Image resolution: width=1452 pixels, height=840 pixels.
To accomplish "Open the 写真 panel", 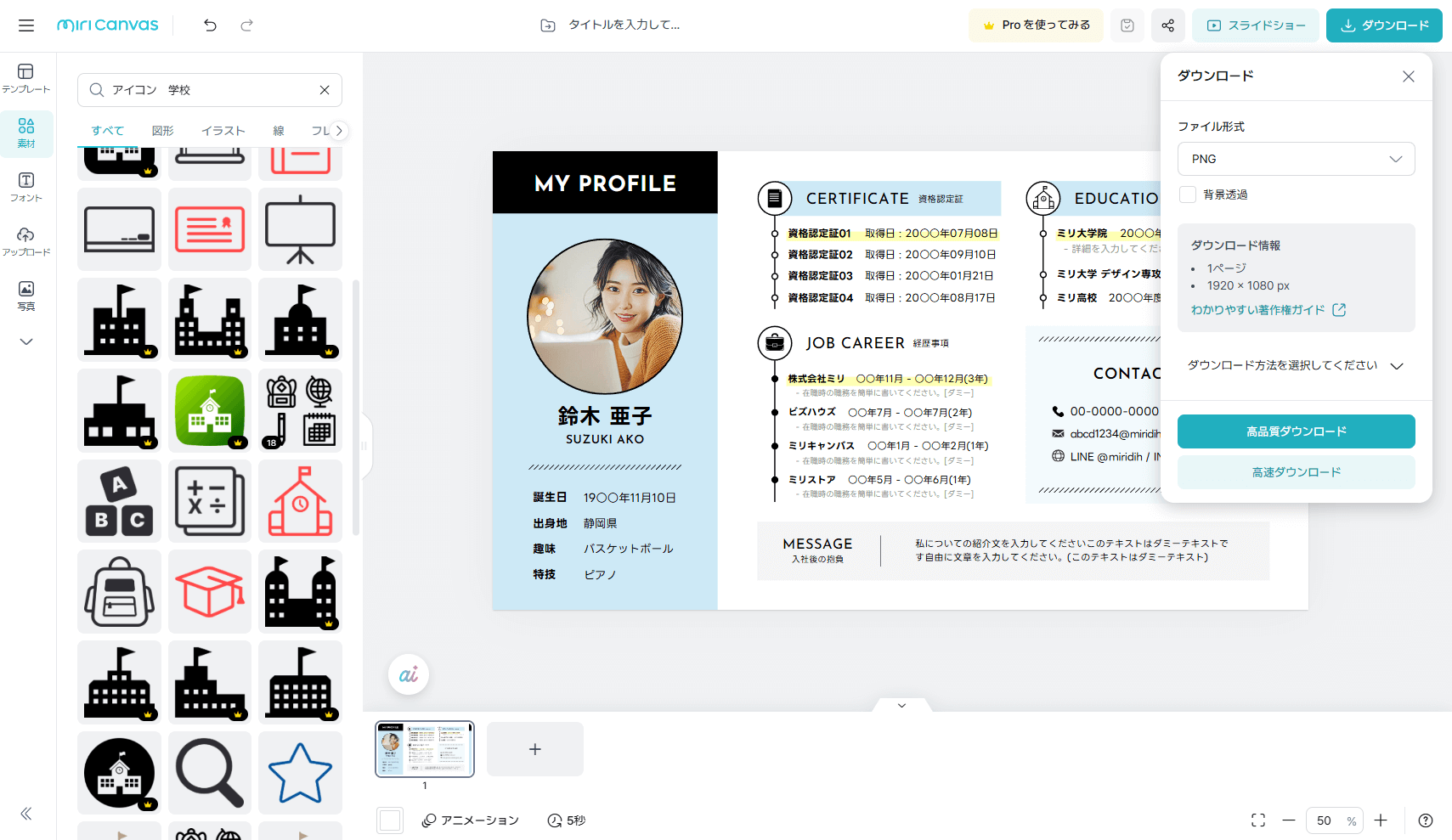I will click(26, 296).
